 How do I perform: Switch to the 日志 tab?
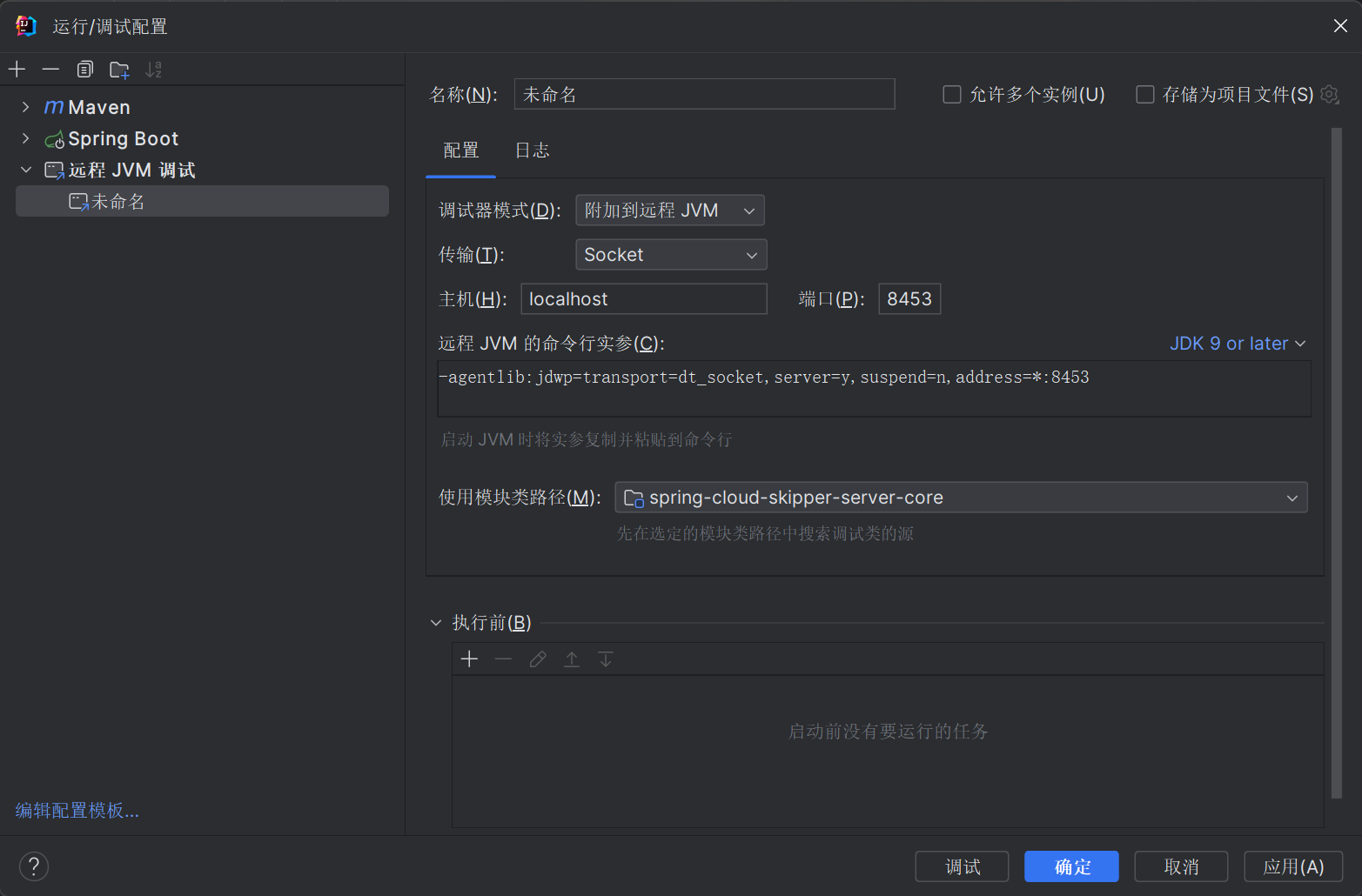(x=532, y=150)
